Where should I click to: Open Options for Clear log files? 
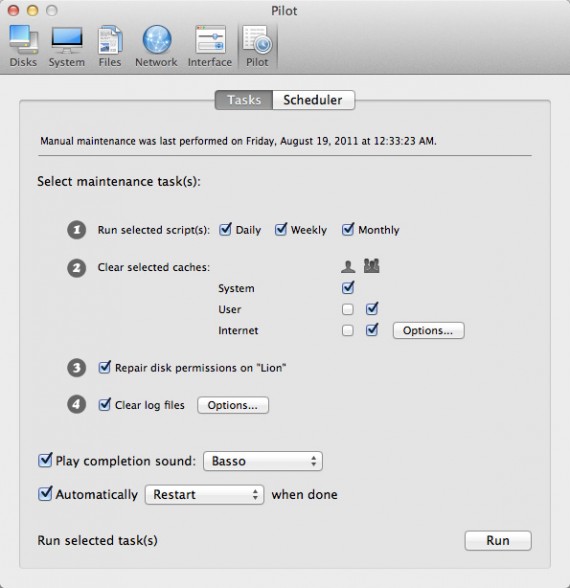click(233, 405)
